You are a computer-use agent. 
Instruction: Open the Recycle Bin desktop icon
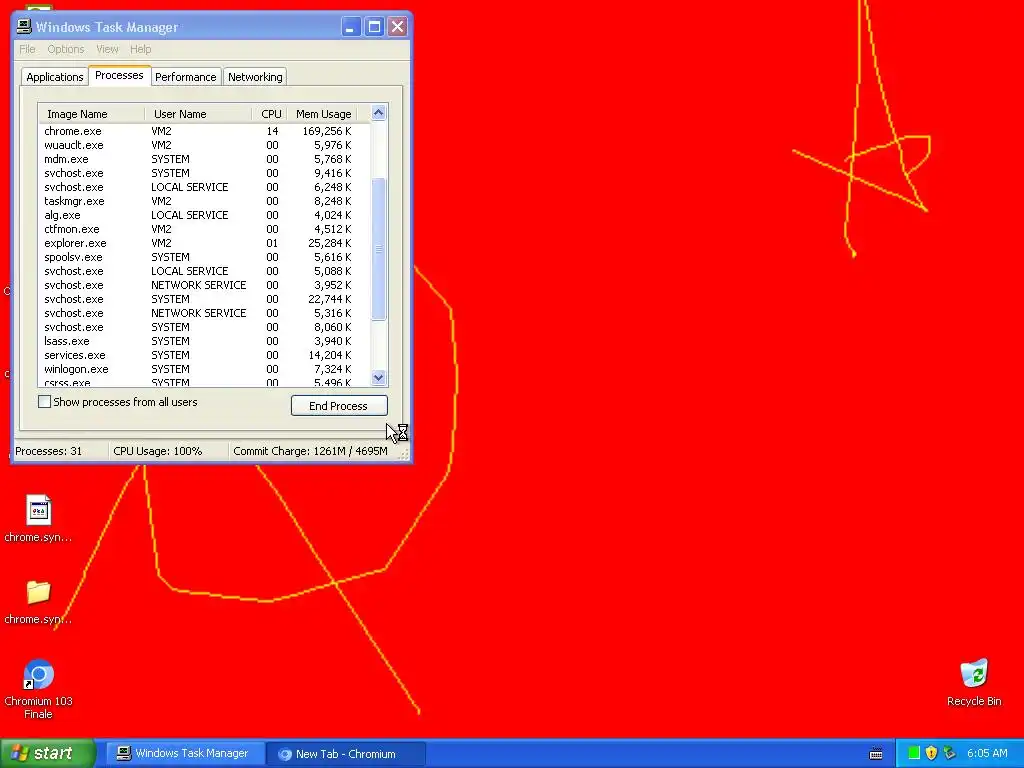pyautogui.click(x=974, y=682)
